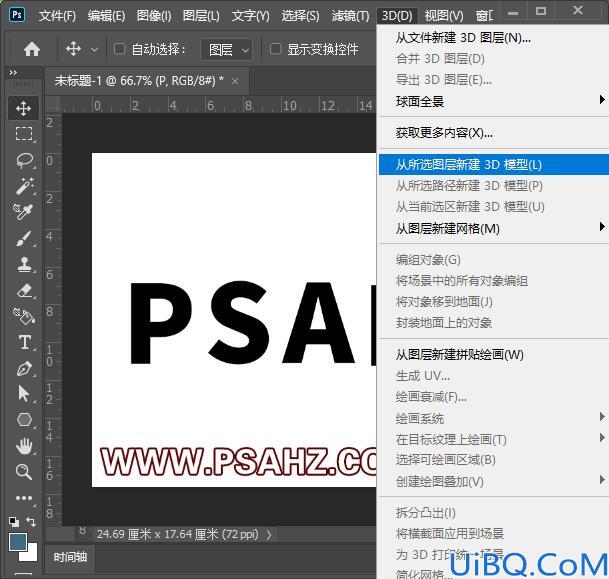
Task: Select the Magic Wand tool
Action: click(24, 186)
